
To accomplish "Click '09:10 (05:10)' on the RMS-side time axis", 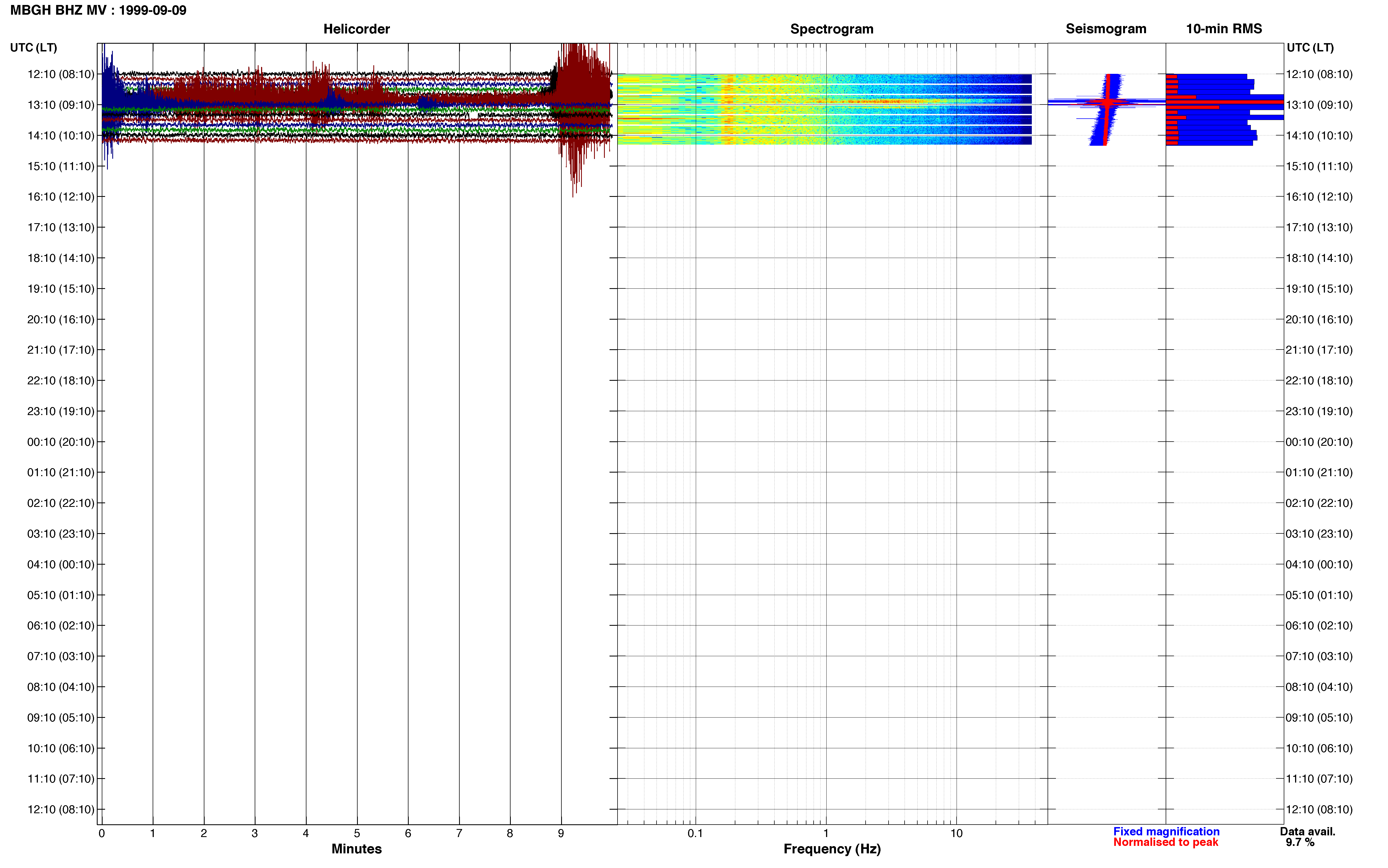I will [x=1319, y=718].
